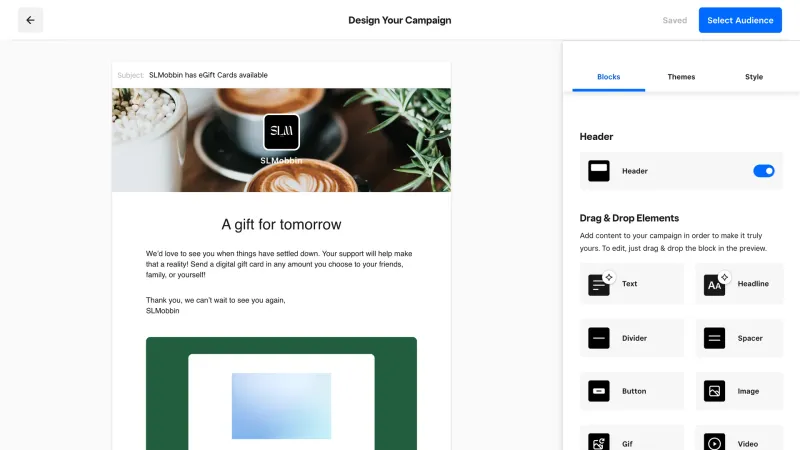Select the blue gradient gift card image
Screen dimensions: 800x450
(x=281, y=406)
